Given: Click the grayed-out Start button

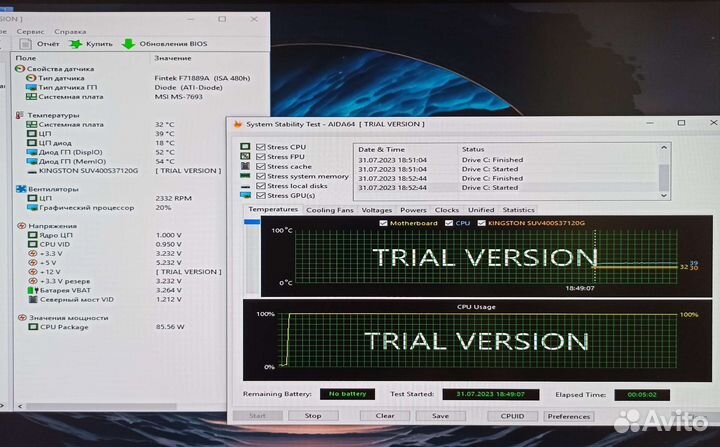Looking at the screenshot, I should pyautogui.click(x=258, y=415).
